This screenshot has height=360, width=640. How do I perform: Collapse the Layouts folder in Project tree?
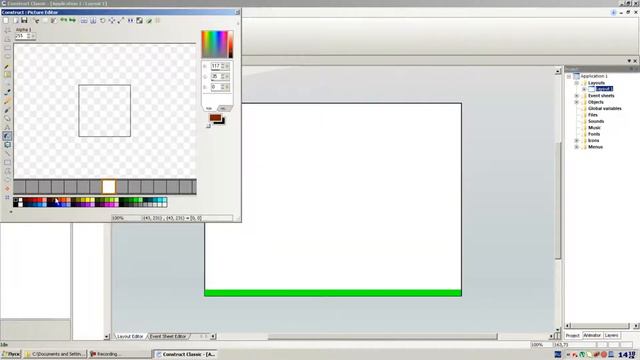(576, 83)
